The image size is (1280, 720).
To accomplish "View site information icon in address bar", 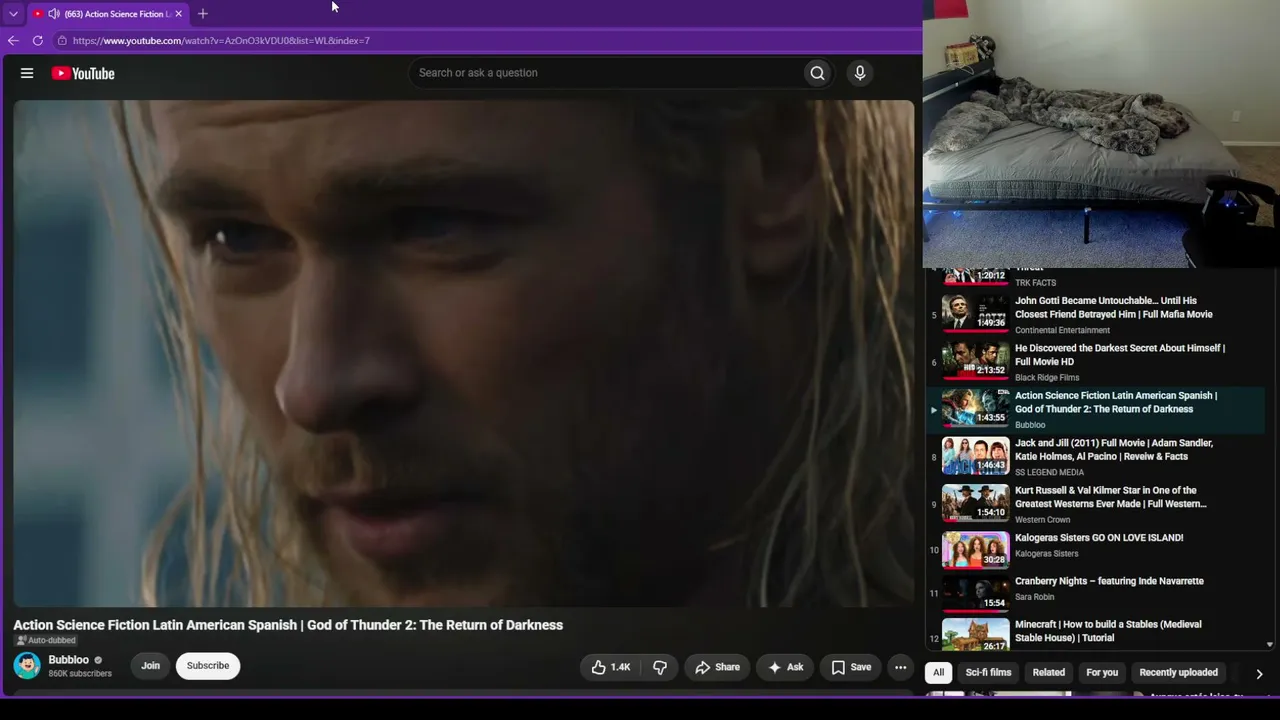I will click(x=62, y=41).
